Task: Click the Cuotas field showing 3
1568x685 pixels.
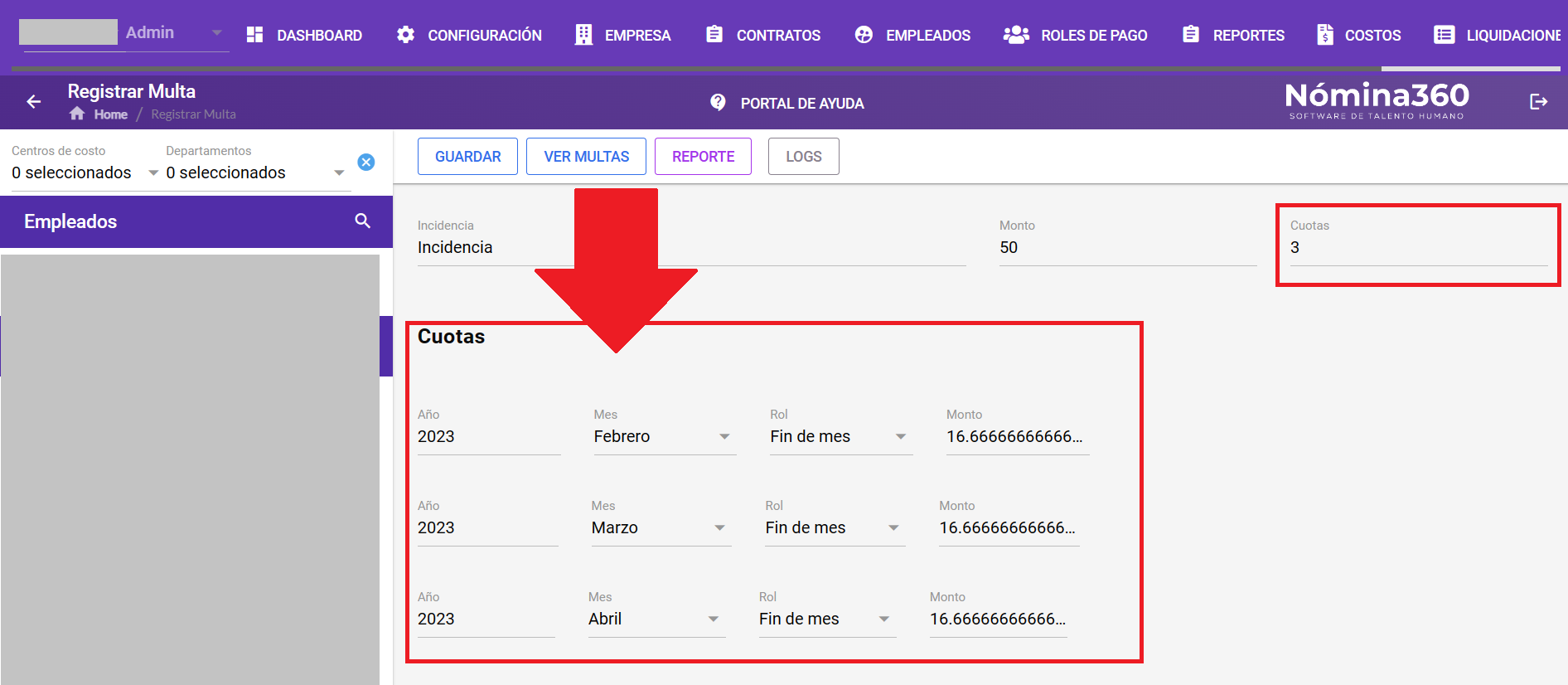Action: pyautogui.click(x=1419, y=247)
